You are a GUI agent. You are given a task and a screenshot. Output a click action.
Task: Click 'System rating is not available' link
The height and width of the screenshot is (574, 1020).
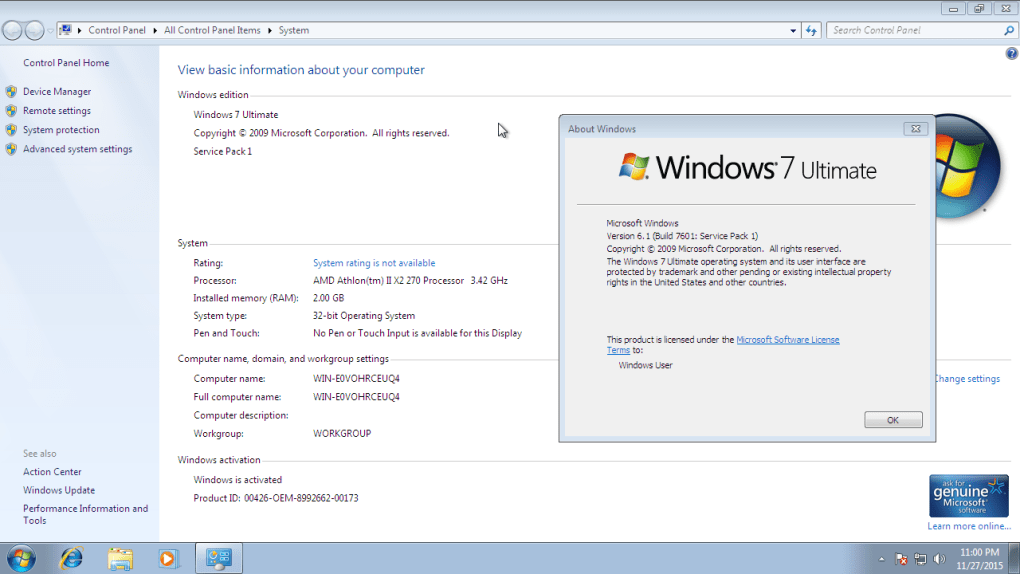click(x=374, y=263)
